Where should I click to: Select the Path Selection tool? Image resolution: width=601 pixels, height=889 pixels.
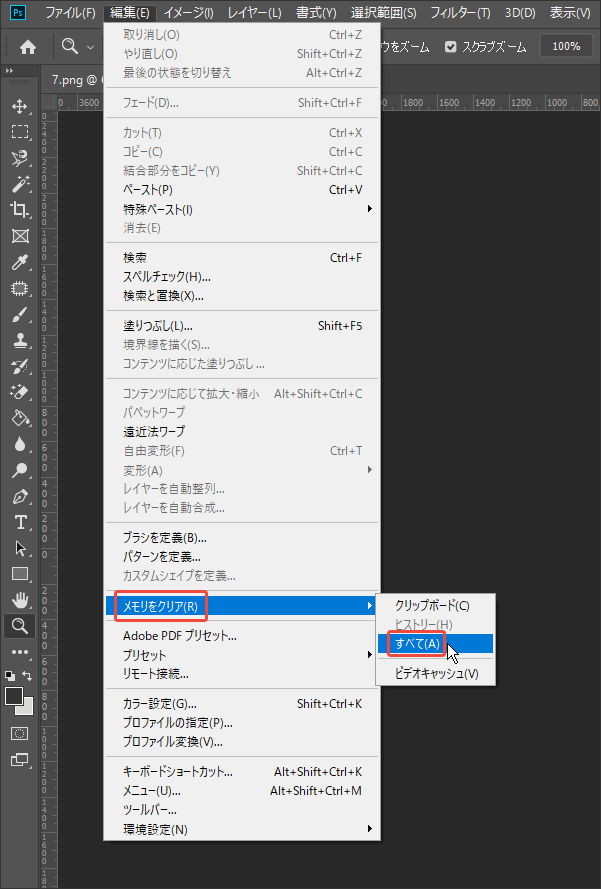pyautogui.click(x=20, y=548)
